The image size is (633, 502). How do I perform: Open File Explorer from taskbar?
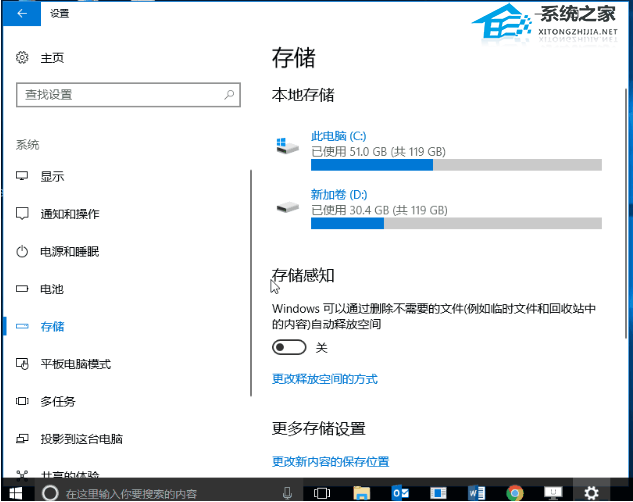(361, 493)
